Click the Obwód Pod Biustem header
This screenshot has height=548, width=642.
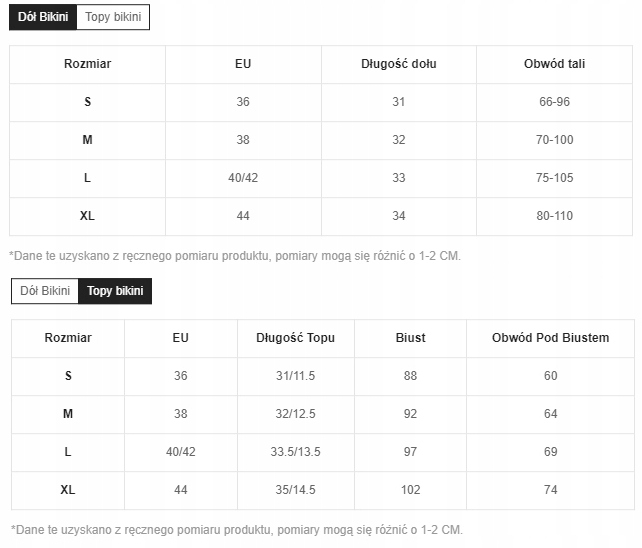tap(550, 338)
